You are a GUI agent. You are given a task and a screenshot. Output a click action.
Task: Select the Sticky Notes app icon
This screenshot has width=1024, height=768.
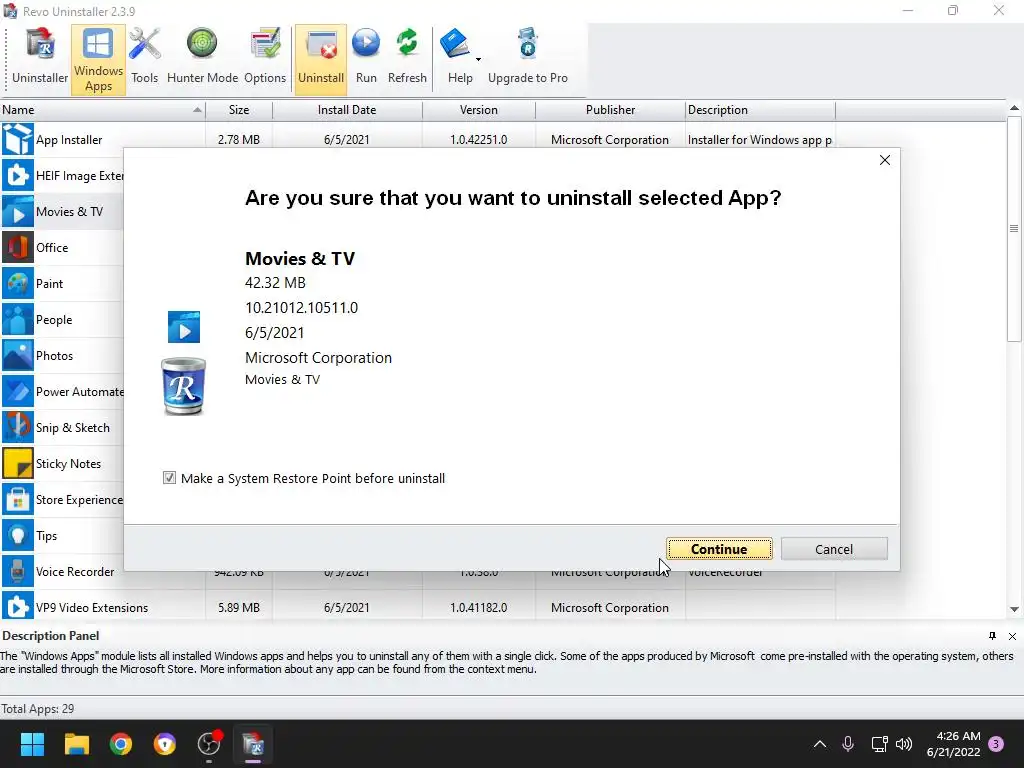[18, 463]
